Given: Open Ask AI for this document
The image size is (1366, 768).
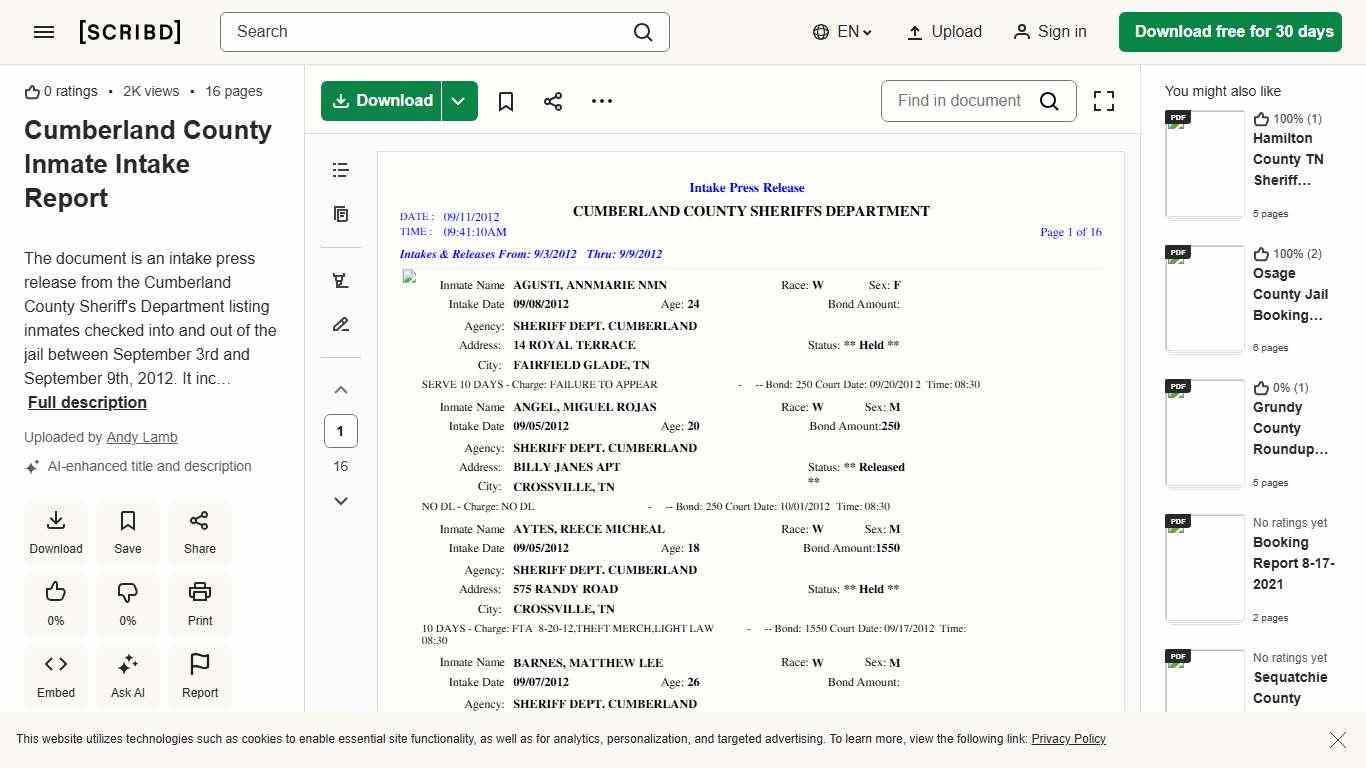Looking at the screenshot, I should pyautogui.click(x=127, y=676).
